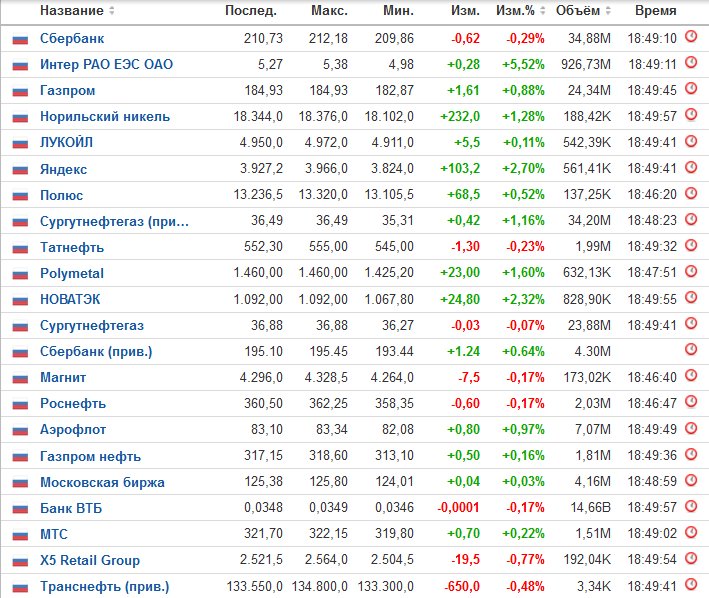Open the Газпром stock link
709x598 pixels.
[67, 90]
